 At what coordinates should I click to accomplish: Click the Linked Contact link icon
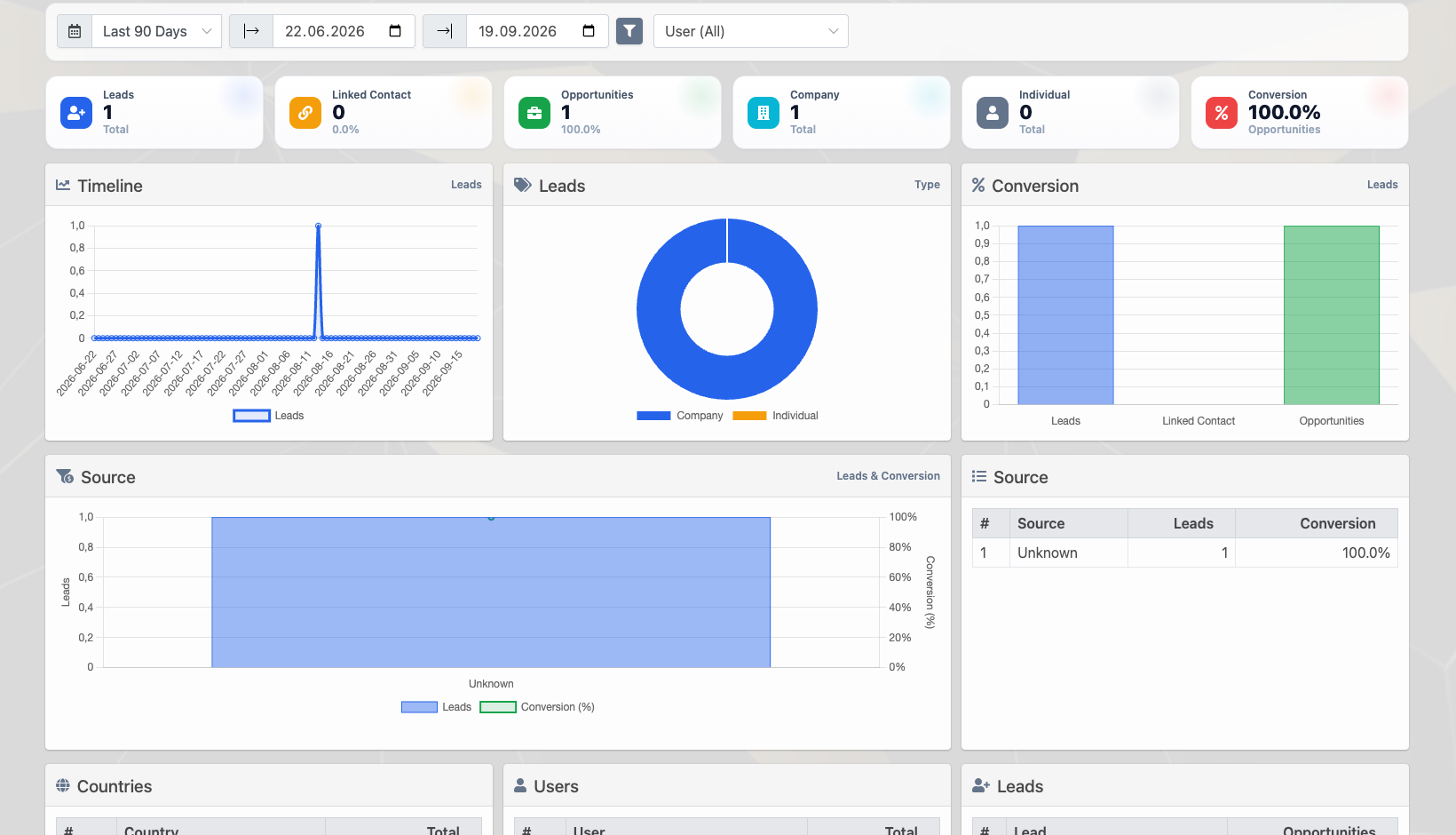tap(305, 113)
